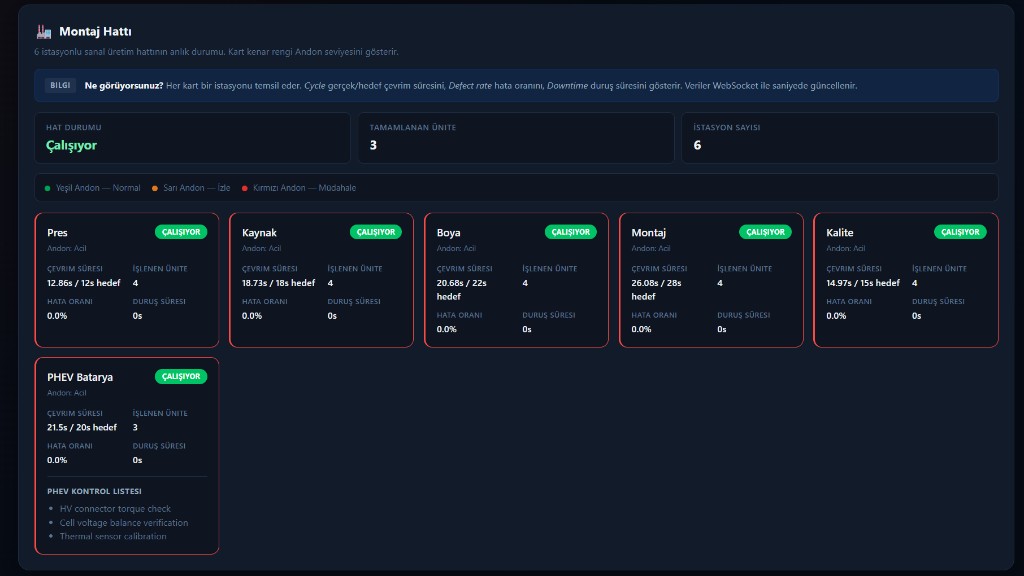Click the "PHEV KONTROL LİSTESİ" heading

(x=94, y=491)
